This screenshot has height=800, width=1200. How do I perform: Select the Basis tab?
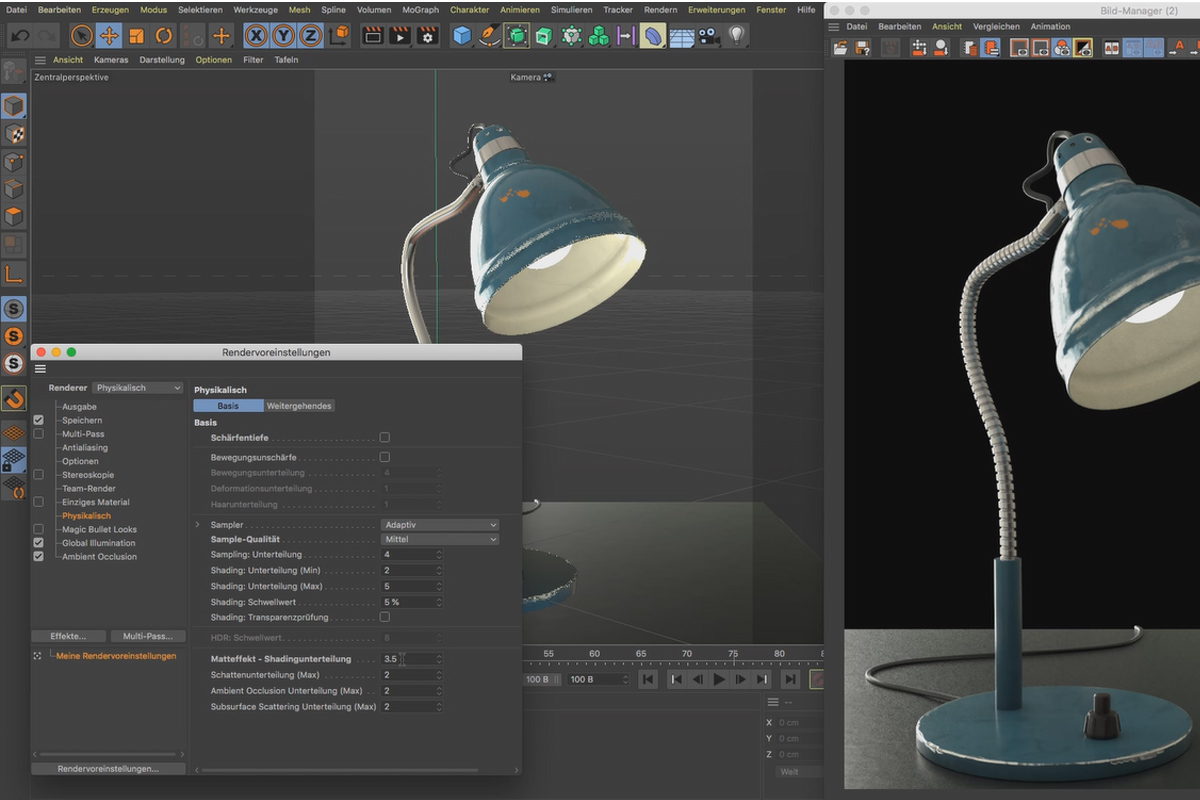[228, 406]
